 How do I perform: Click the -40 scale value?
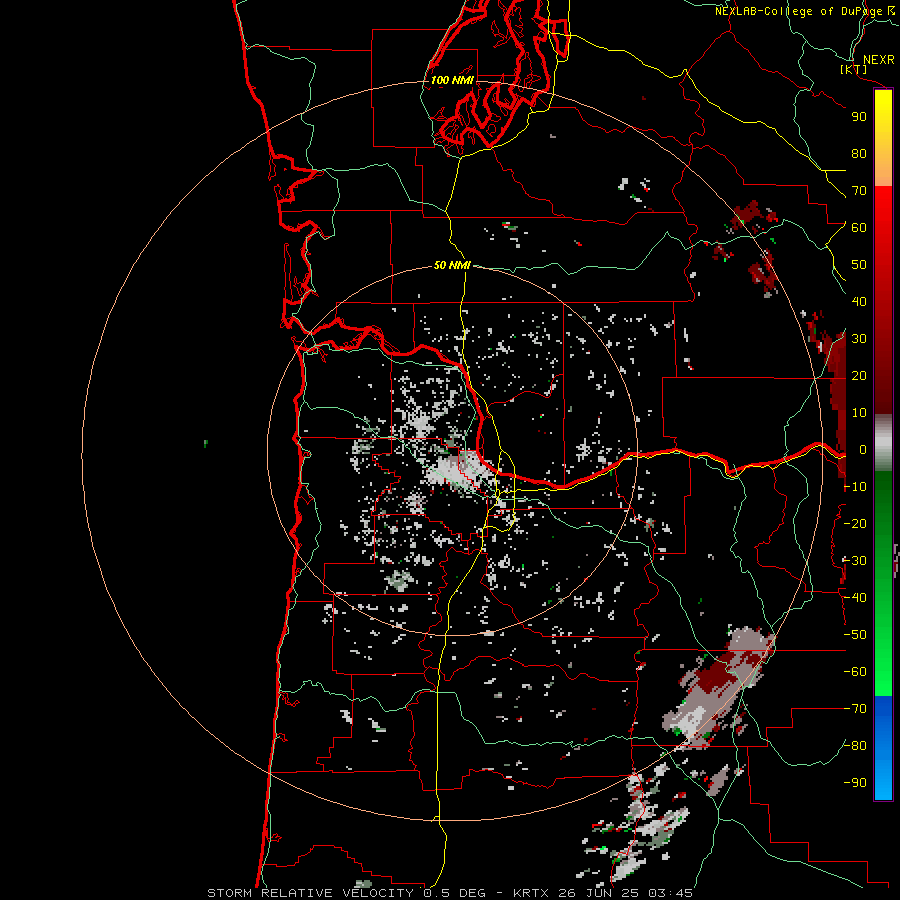pos(855,598)
